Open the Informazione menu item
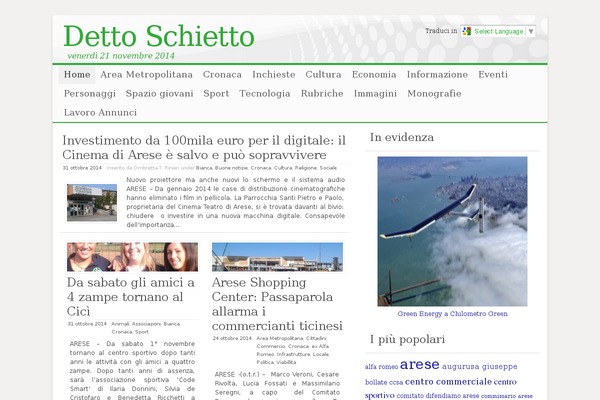The height and width of the screenshot is (400, 600). (x=437, y=75)
